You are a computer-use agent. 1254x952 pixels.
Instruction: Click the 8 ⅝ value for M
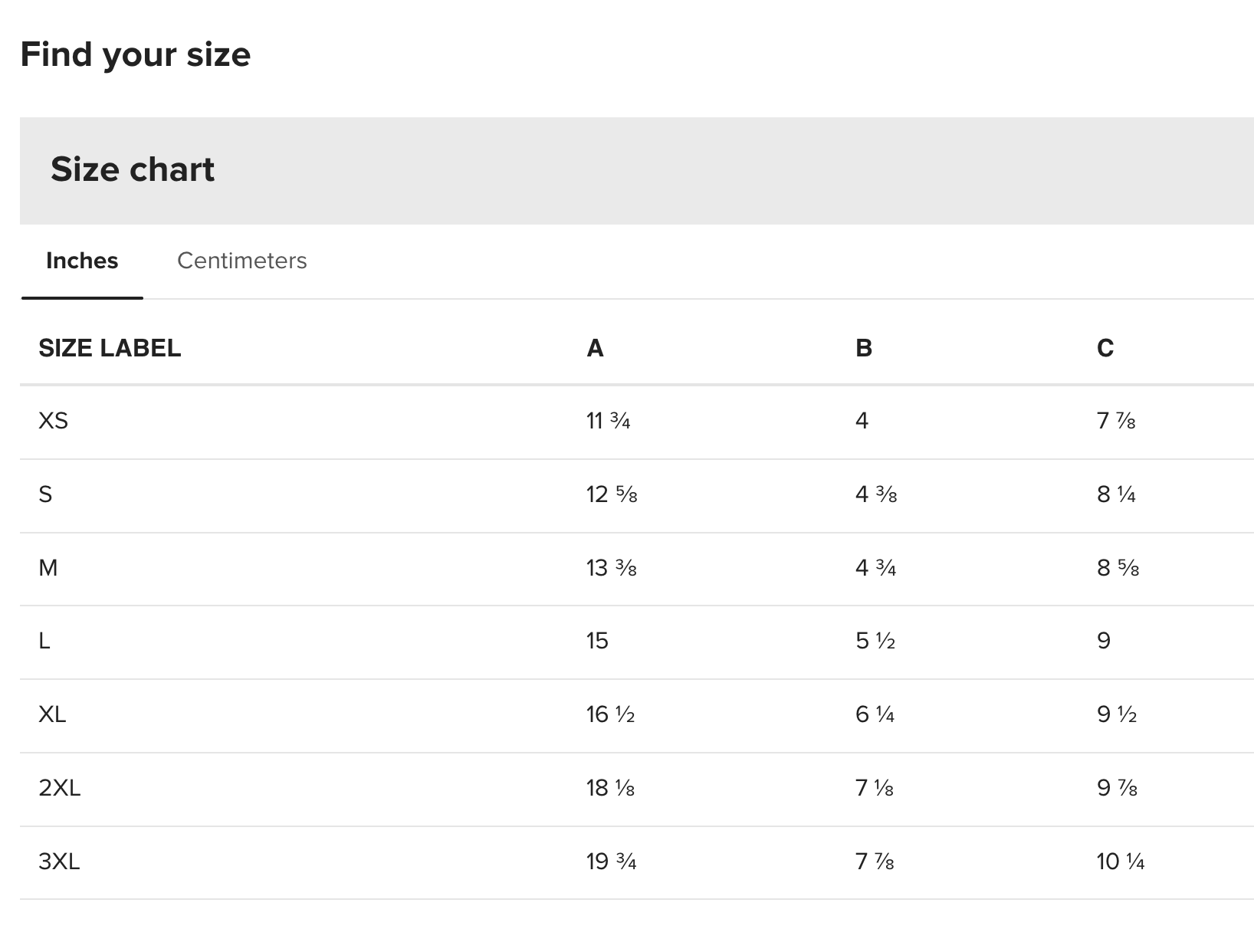click(x=1118, y=568)
